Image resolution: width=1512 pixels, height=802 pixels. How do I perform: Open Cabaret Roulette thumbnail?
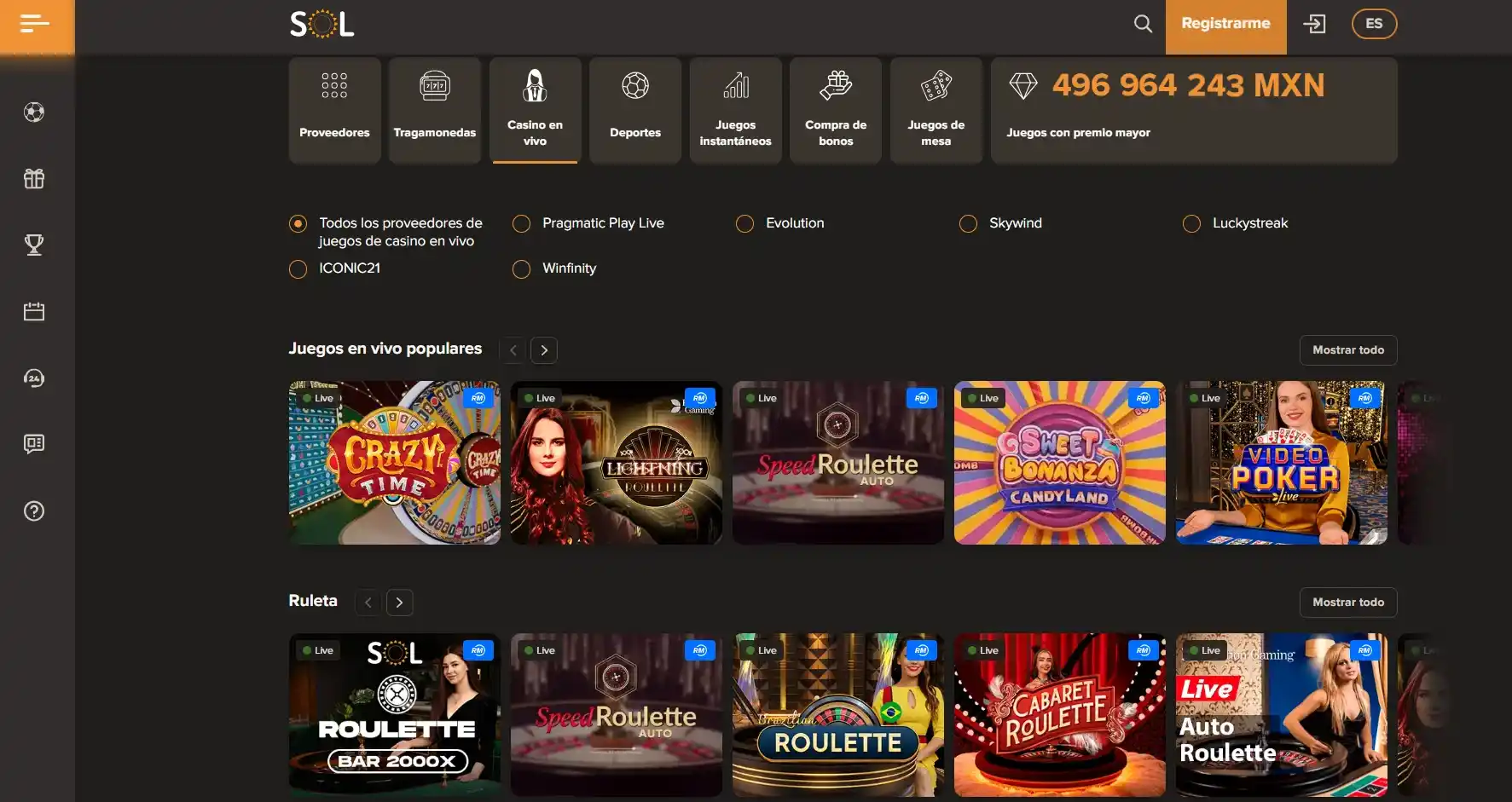tap(1060, 715)
